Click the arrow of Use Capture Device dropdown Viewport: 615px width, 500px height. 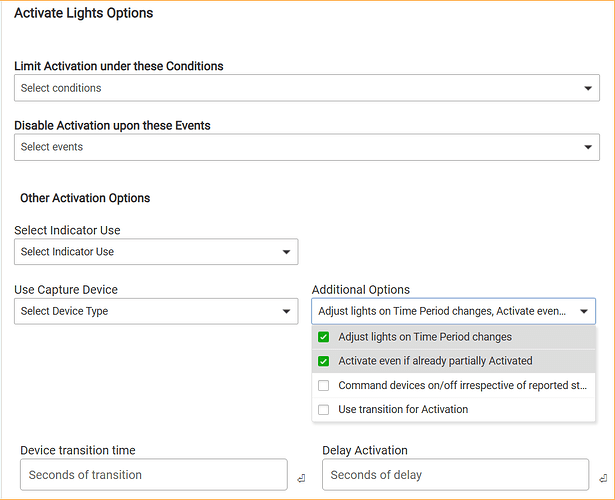(286, 312)
